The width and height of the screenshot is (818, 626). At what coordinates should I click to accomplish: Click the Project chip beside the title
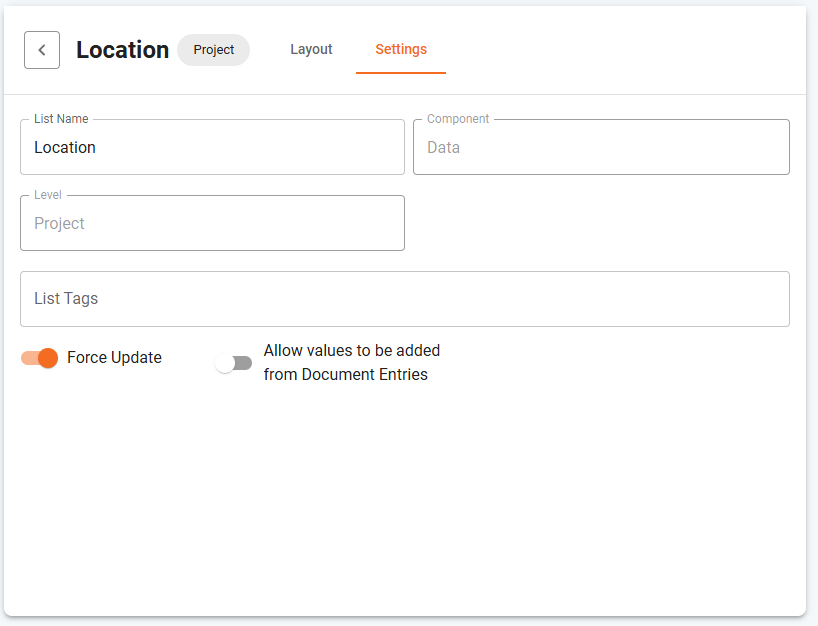[x=213, y=50]
